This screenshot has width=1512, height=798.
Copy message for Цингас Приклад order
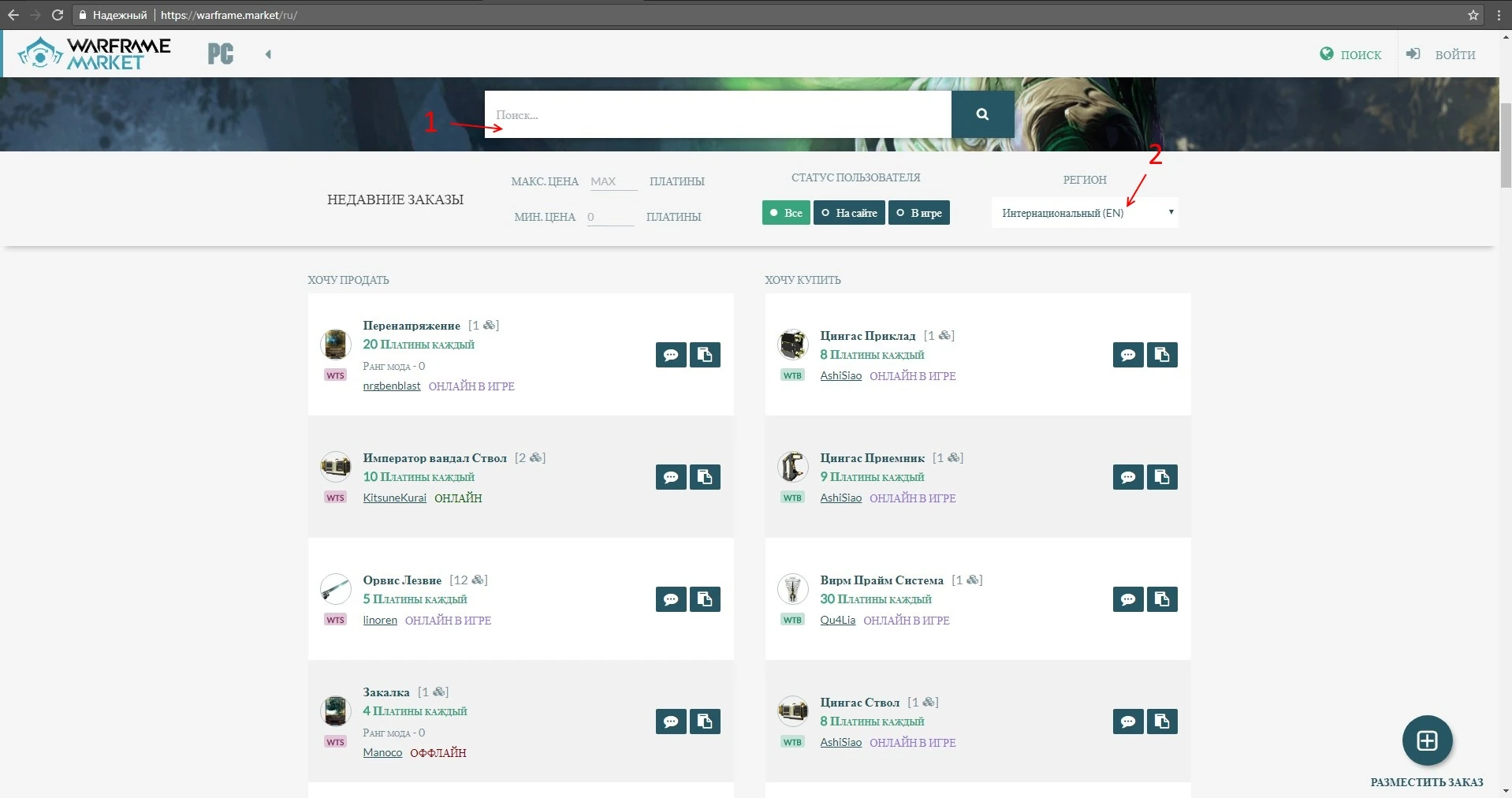pos(1162,355)
